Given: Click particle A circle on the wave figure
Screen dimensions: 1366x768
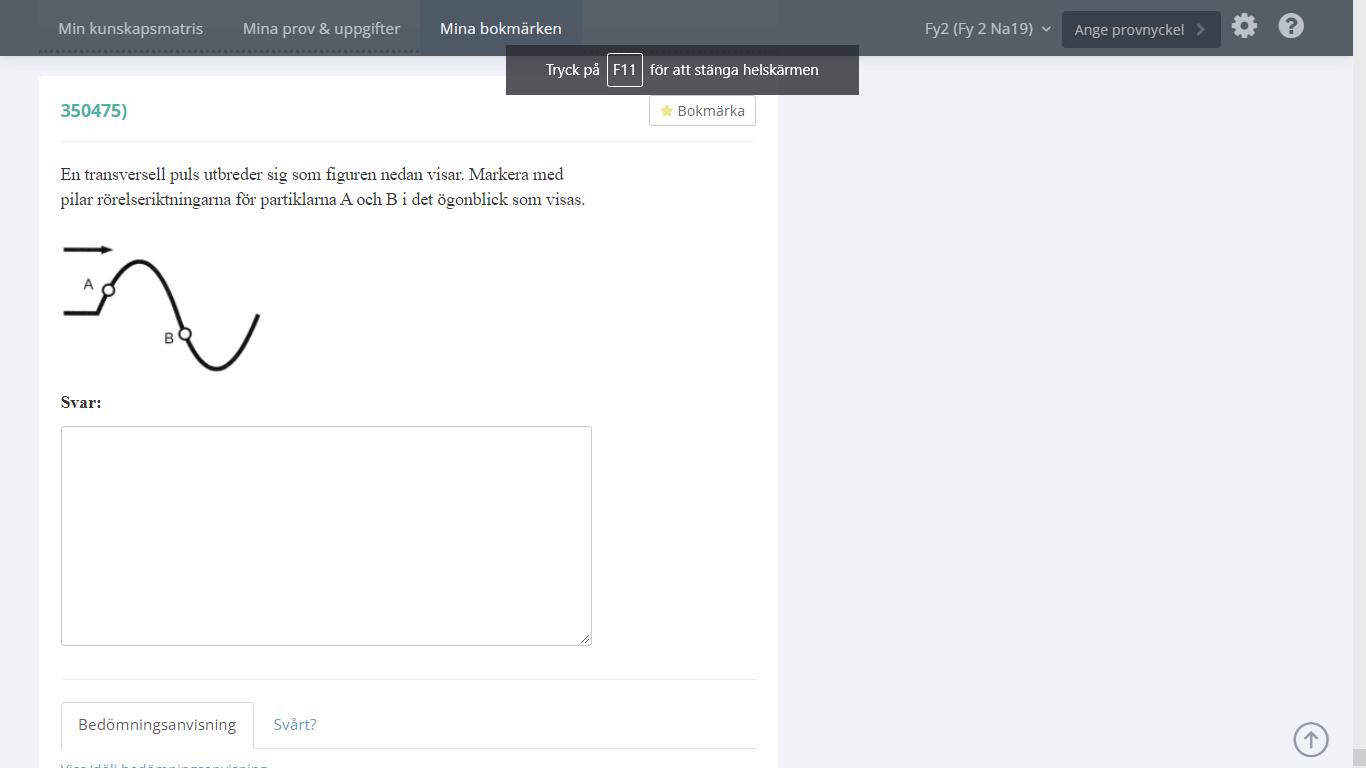Looking at the screenshot, I should [108, 290].
